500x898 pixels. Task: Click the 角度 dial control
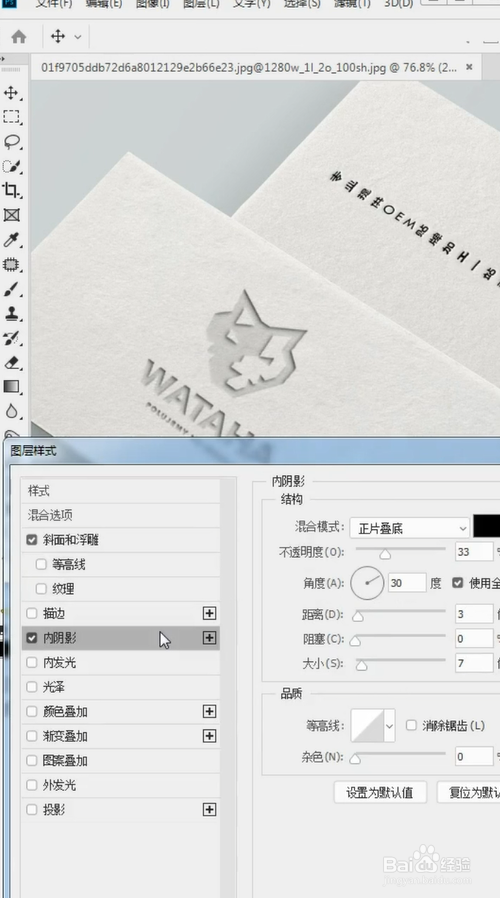(367, 583)
